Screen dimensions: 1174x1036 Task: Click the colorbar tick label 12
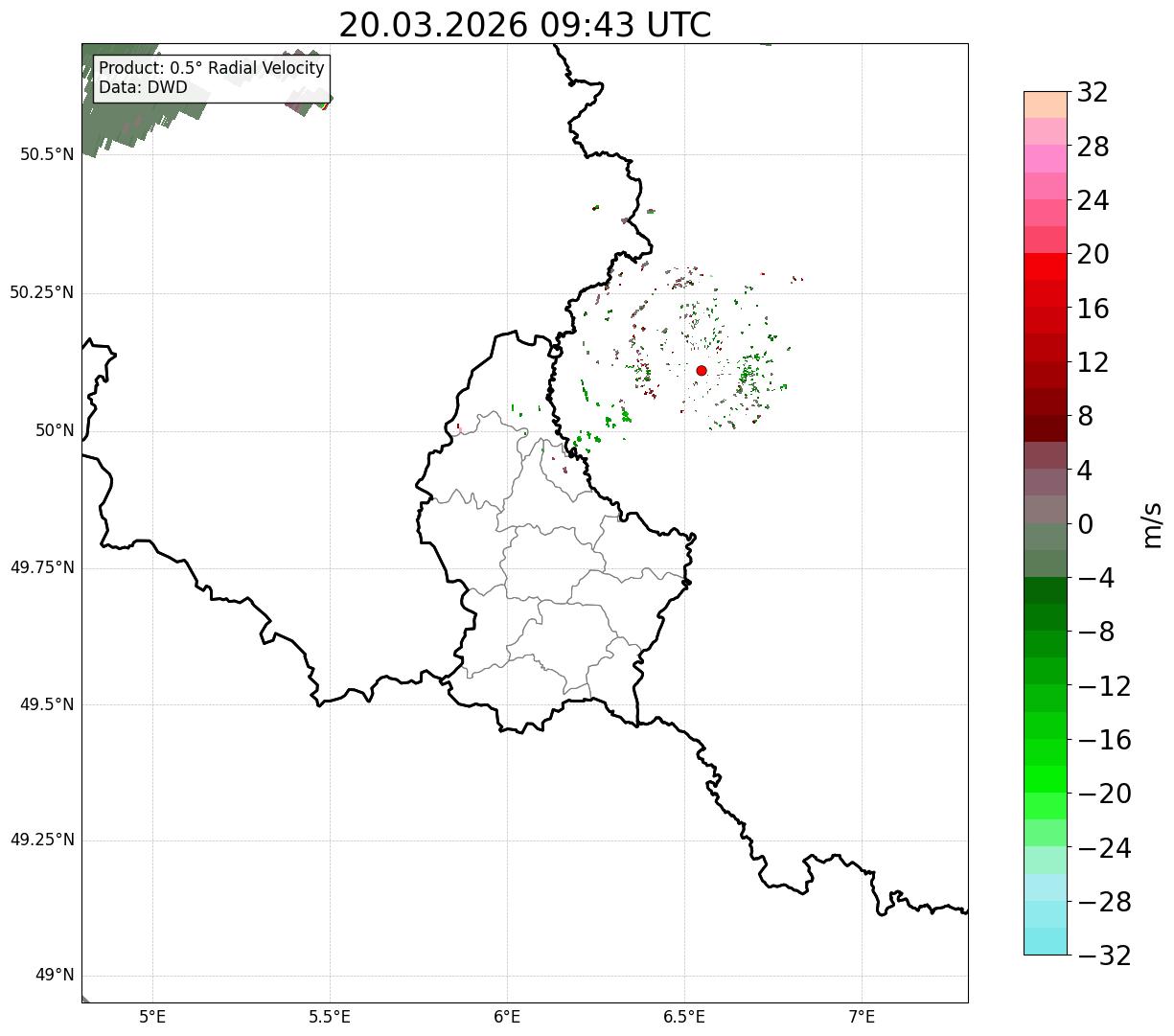coord(1093,362)
